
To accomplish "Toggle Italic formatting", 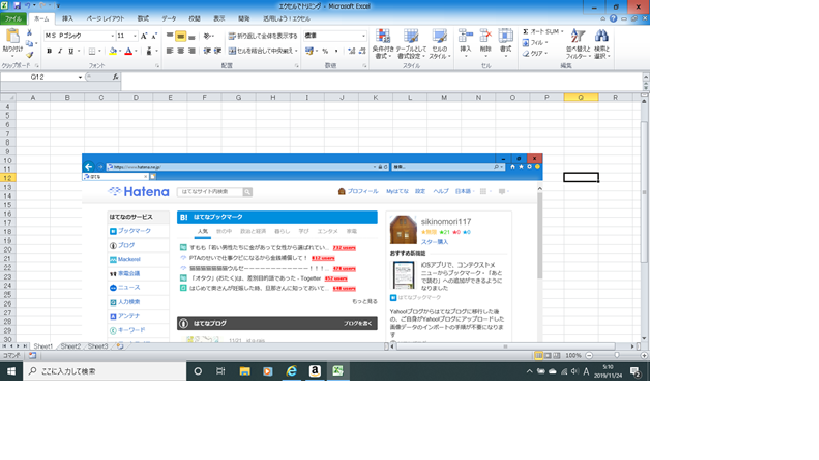I will (60, 51).
